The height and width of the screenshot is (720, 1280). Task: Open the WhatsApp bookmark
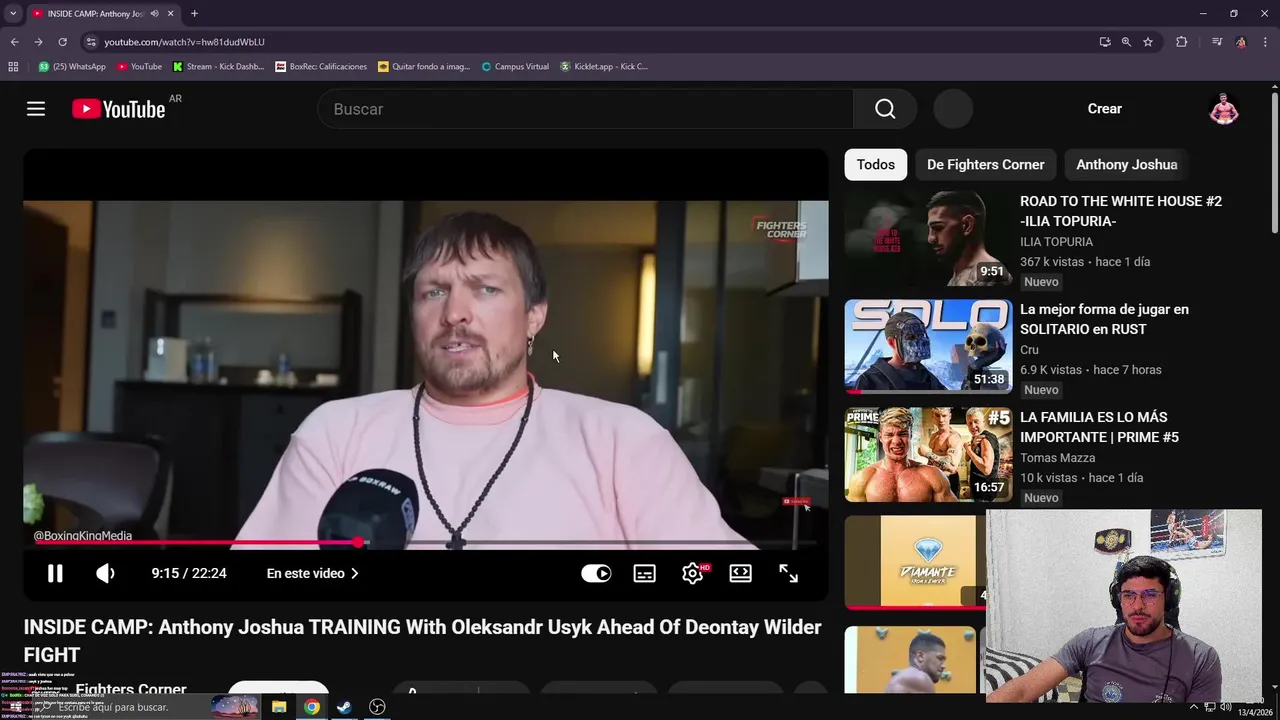(72, 67)
